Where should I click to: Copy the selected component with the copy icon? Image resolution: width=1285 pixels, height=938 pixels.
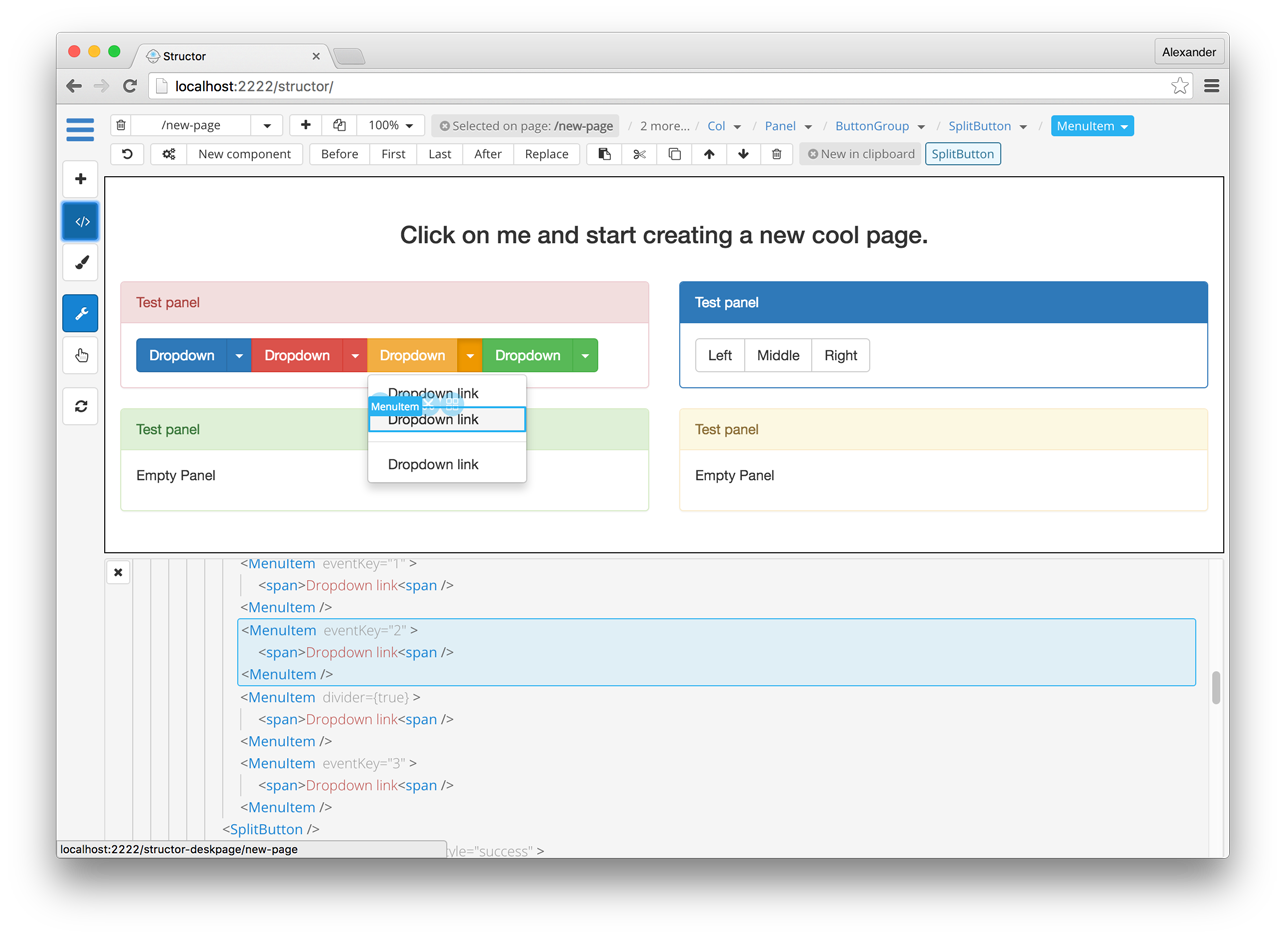(674, 154)
